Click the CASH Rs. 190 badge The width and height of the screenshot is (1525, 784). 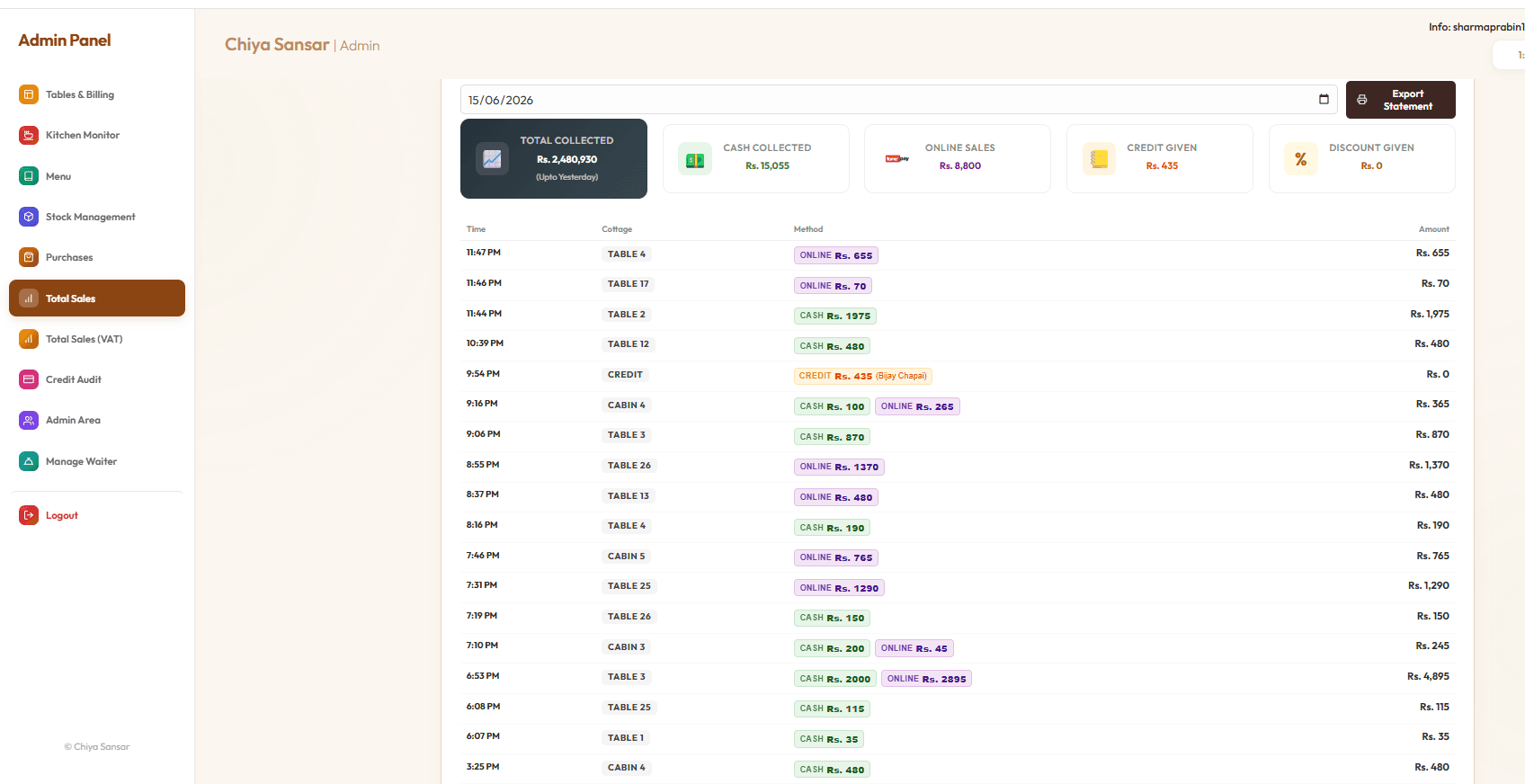tap(832, 528)
